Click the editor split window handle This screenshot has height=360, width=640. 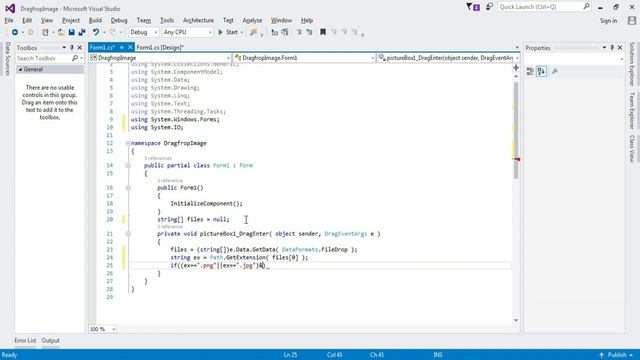pyautogui.click(x=516, y=68)
